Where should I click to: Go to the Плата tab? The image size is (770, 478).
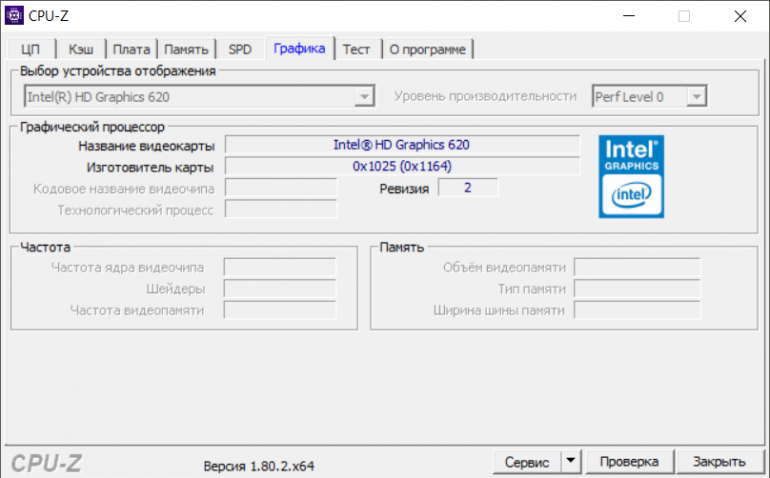132,50
